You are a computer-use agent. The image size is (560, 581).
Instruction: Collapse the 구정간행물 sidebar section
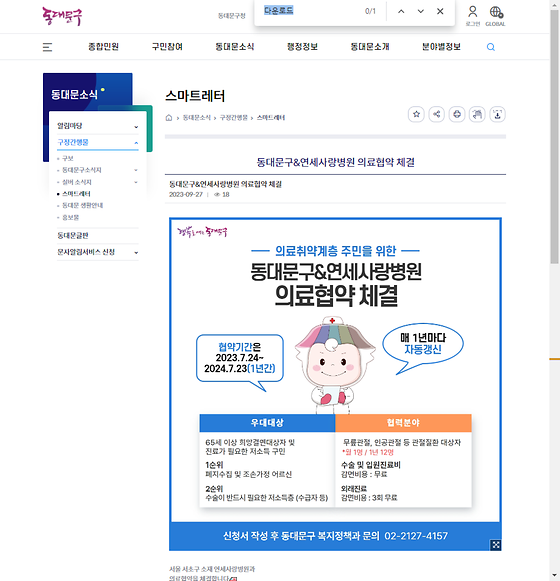point(98,142)
